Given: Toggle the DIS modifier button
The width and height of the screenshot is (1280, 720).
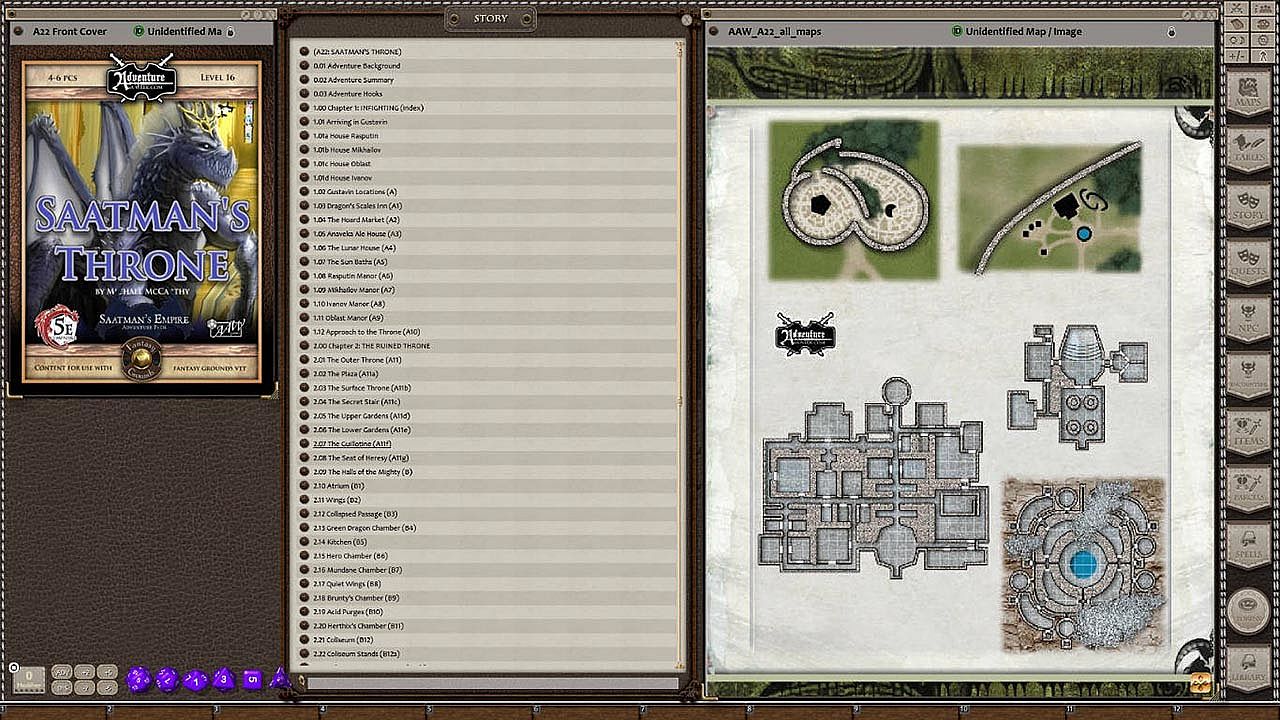Looking at the screenshot, I should point(61,688).
